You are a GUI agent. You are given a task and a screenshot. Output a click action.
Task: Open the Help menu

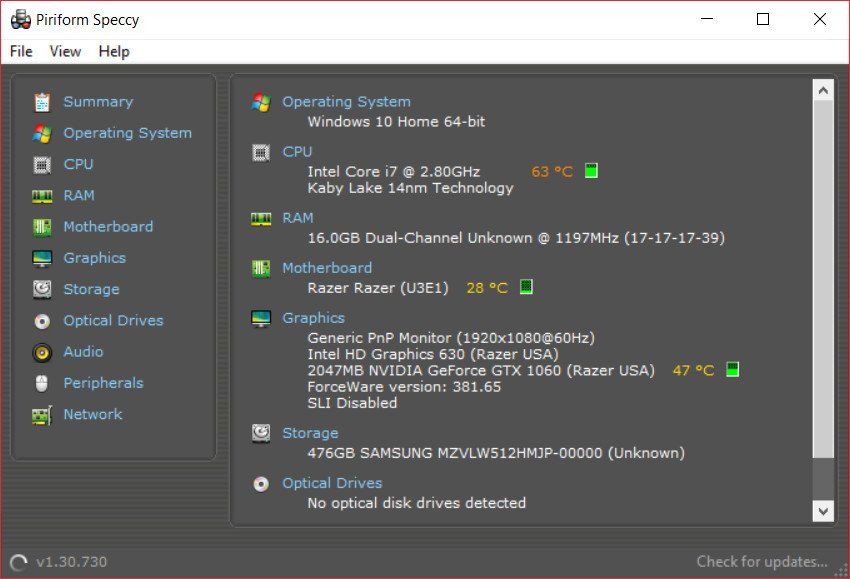pyautogui.click(x=113, y=51)
